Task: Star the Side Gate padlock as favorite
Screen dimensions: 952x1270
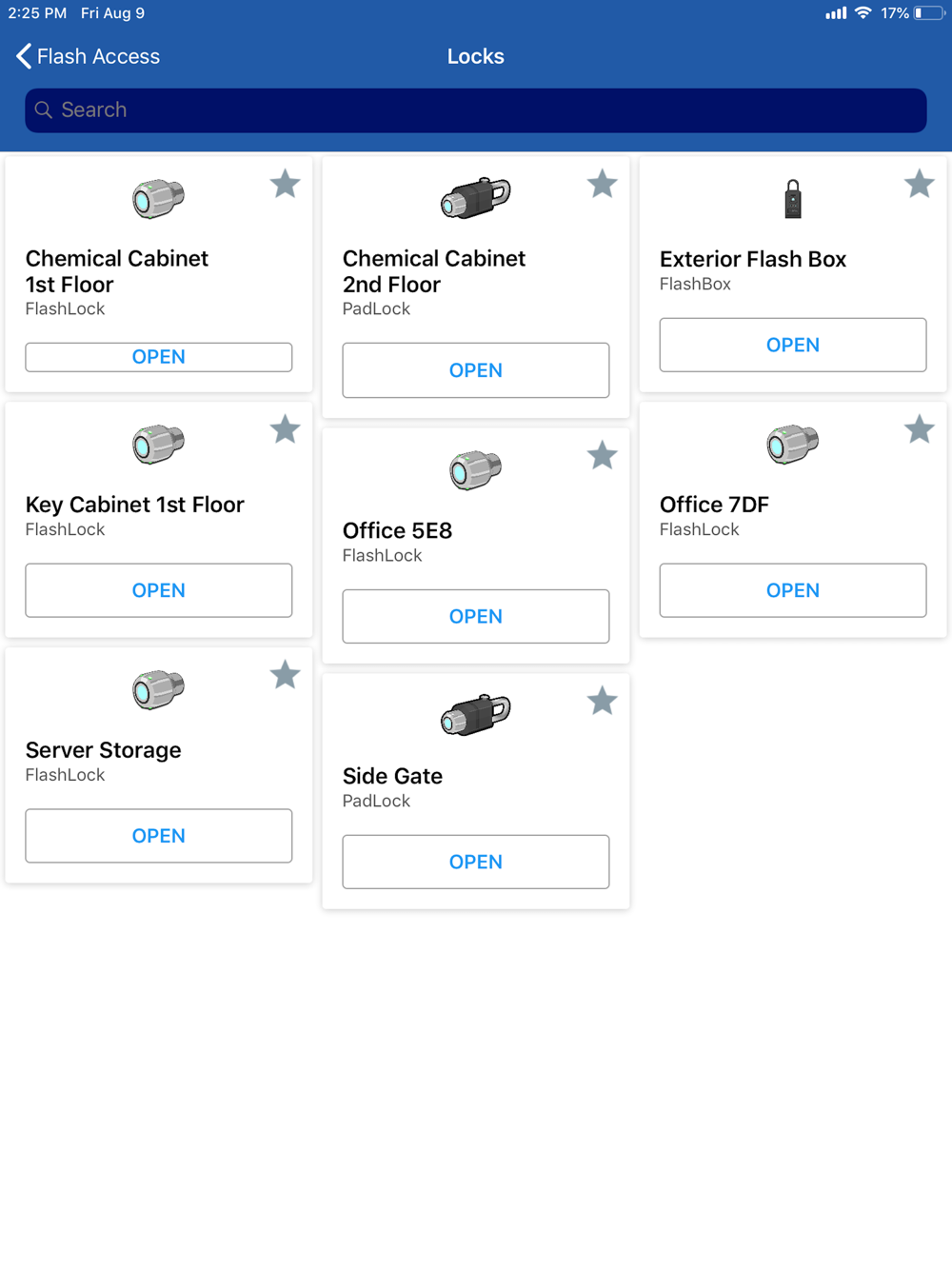Action: (x=602, y=702)
